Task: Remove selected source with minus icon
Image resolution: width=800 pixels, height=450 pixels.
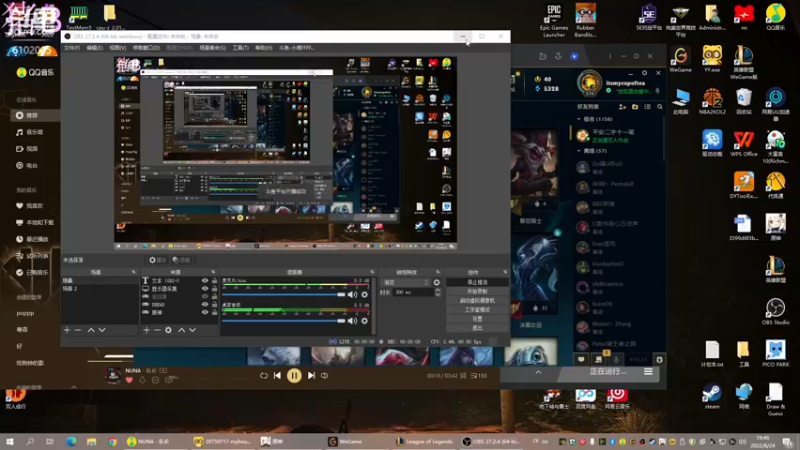Action: click(x=157, y=330)
